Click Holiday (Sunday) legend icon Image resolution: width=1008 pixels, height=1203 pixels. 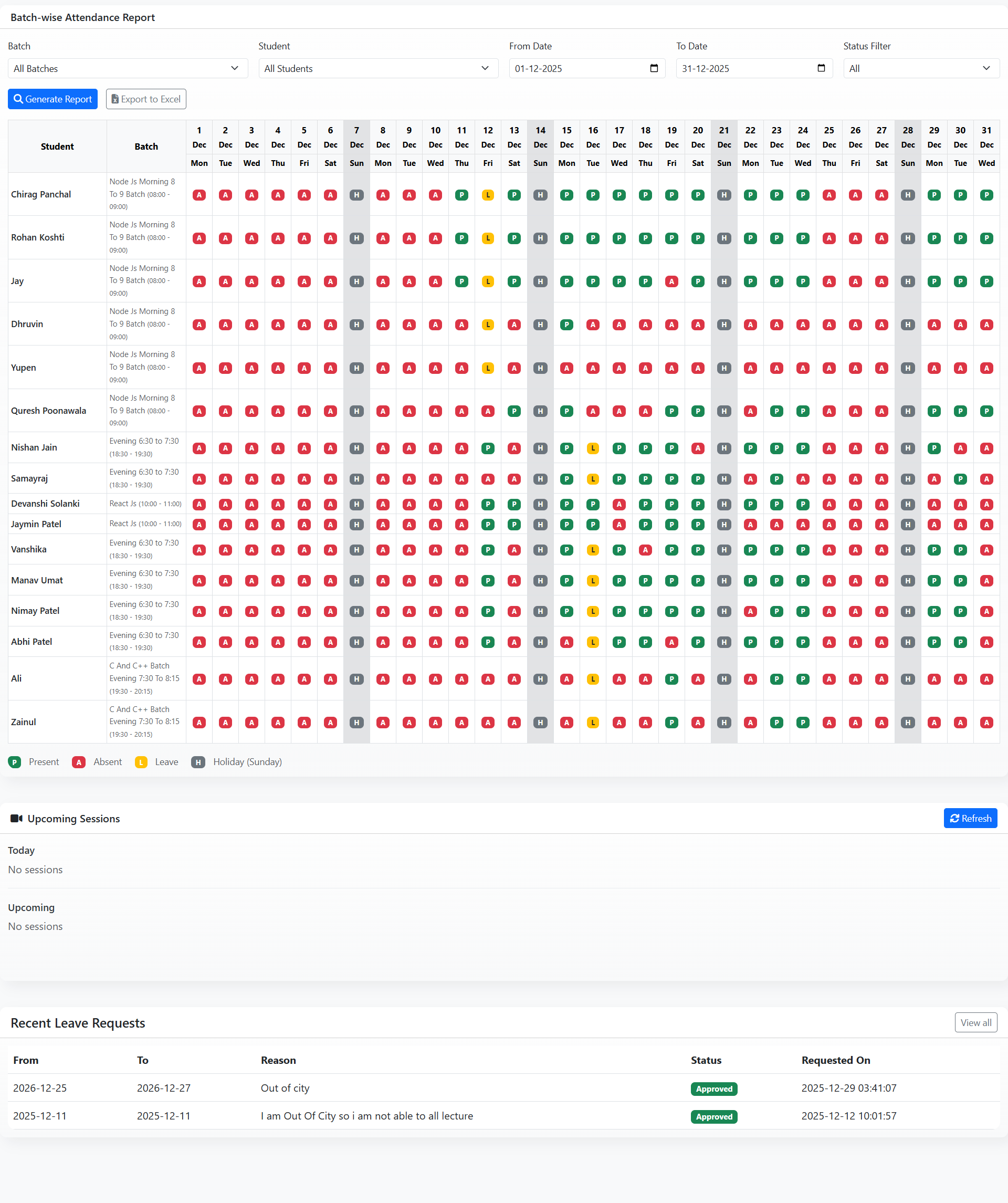tap(198, 762)
